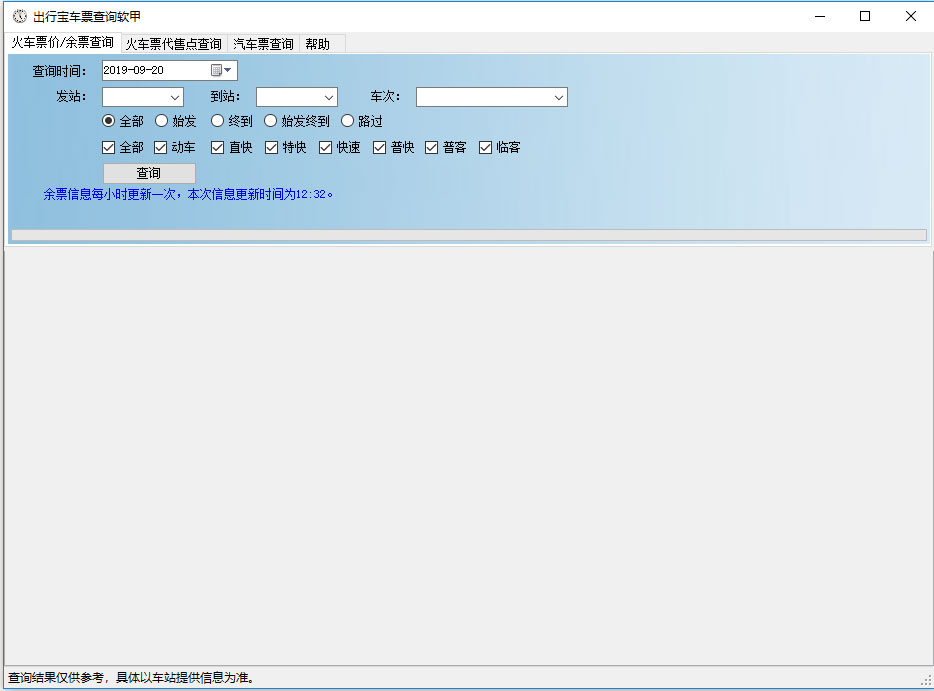The height and width of the screenshot is (691, 934).
Task: Open the calendar picker for 查询时间
Action: 221,70
